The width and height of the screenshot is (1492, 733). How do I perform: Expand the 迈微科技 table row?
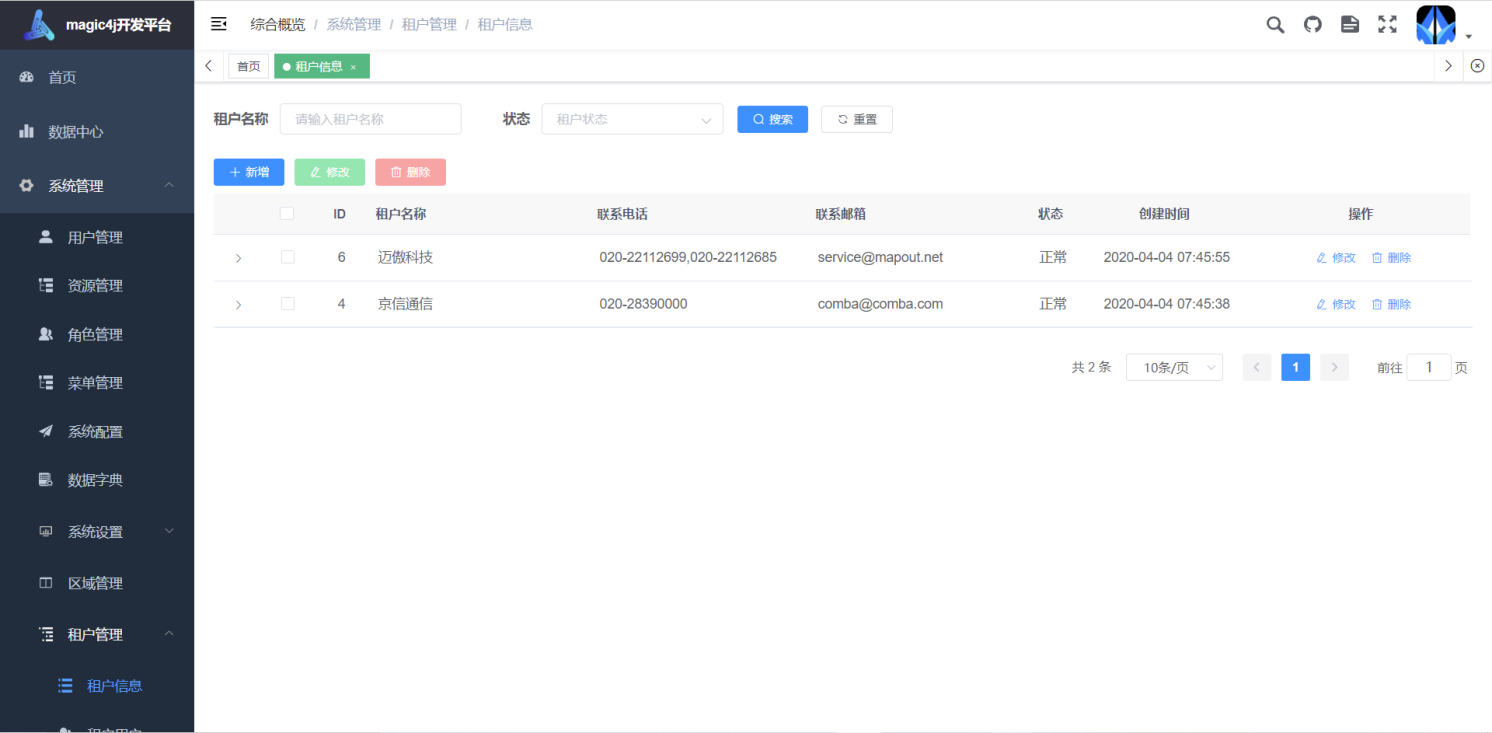(x=238, y=257)
